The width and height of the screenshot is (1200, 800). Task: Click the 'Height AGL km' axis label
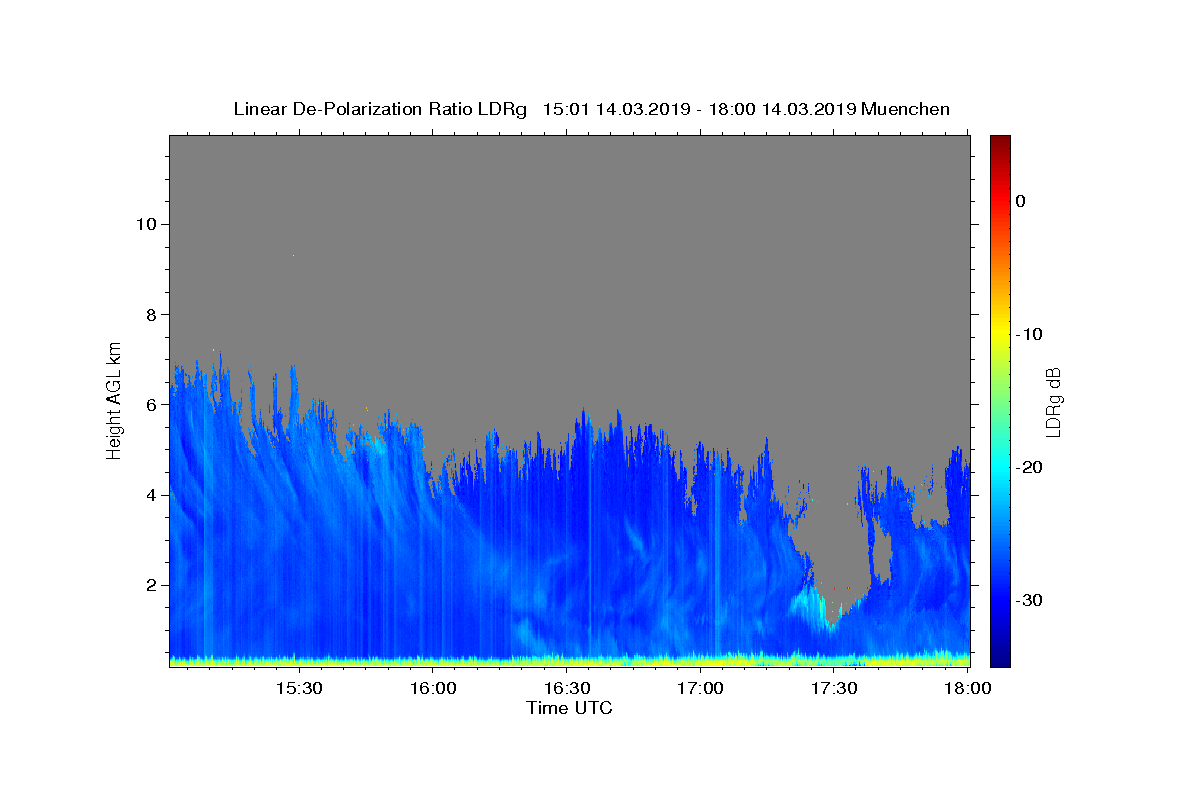[x=114, y=400]
